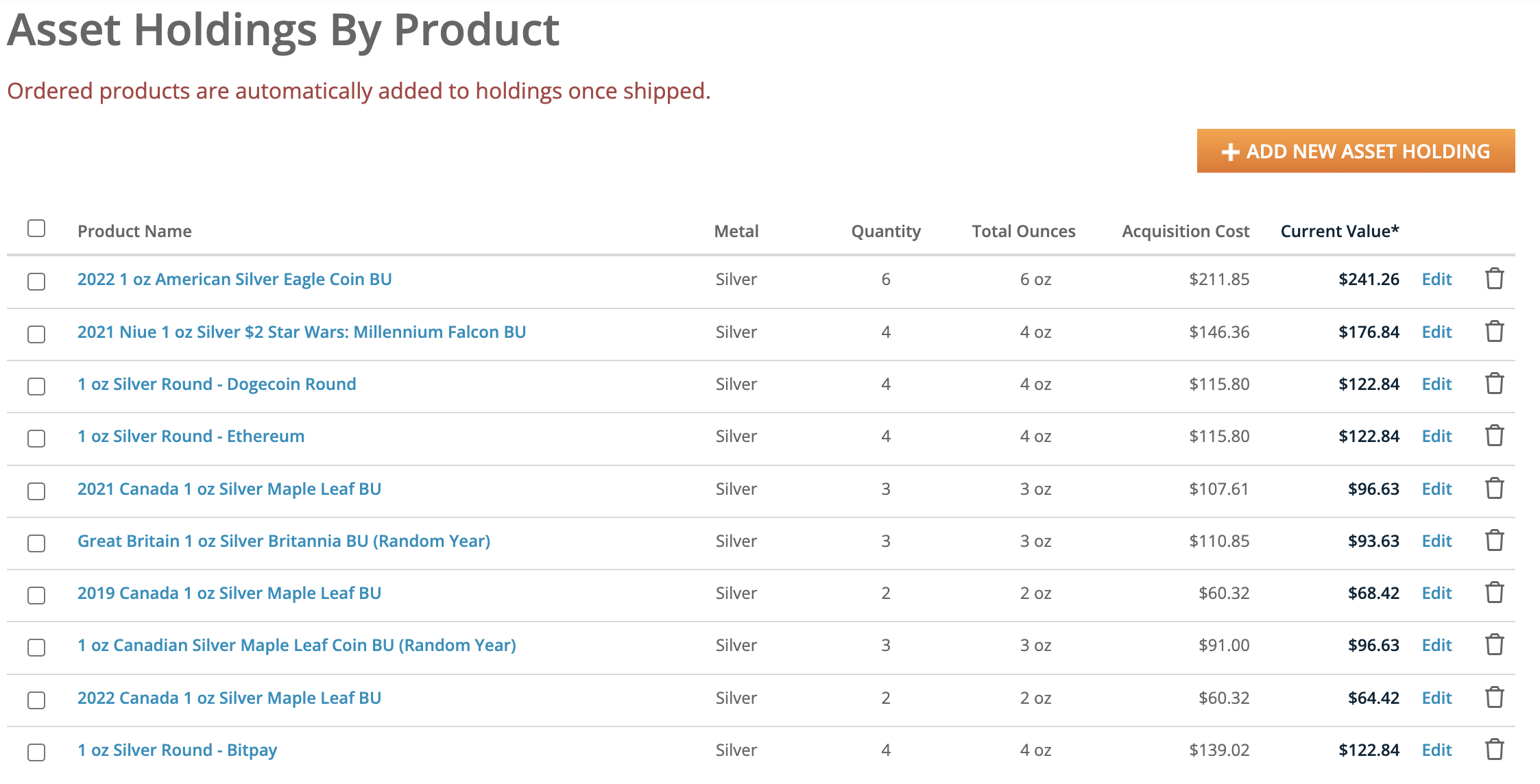Trash the Great Britain Britannia holding
The height and width of the screenshot is (784, 1540).
point(1494,541)
